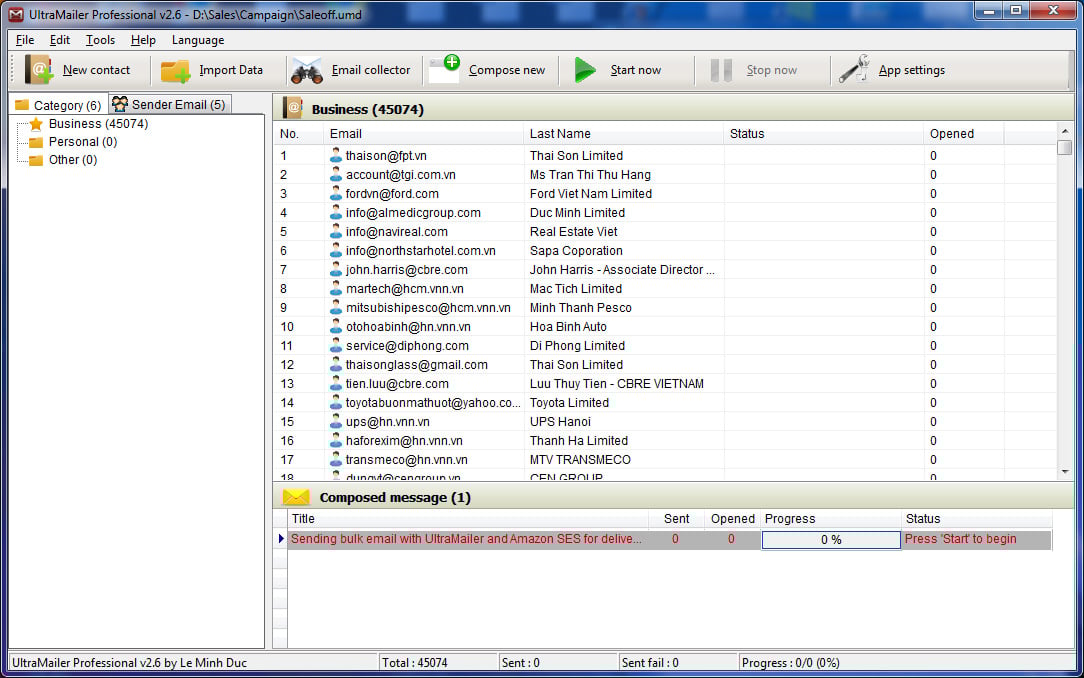Screen dimensions: 1084x678
Task: Open the Tools menu
Action: (100, 40)
